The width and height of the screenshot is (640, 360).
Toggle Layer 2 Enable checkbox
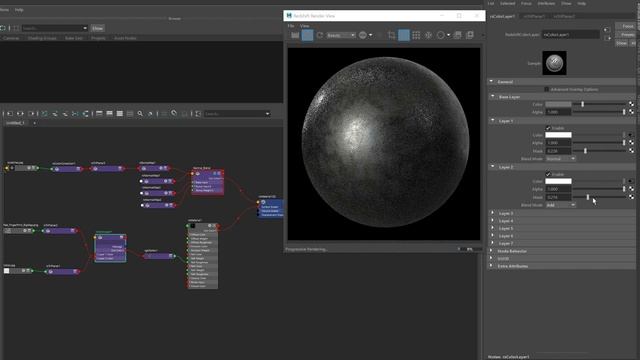point(548,174)
